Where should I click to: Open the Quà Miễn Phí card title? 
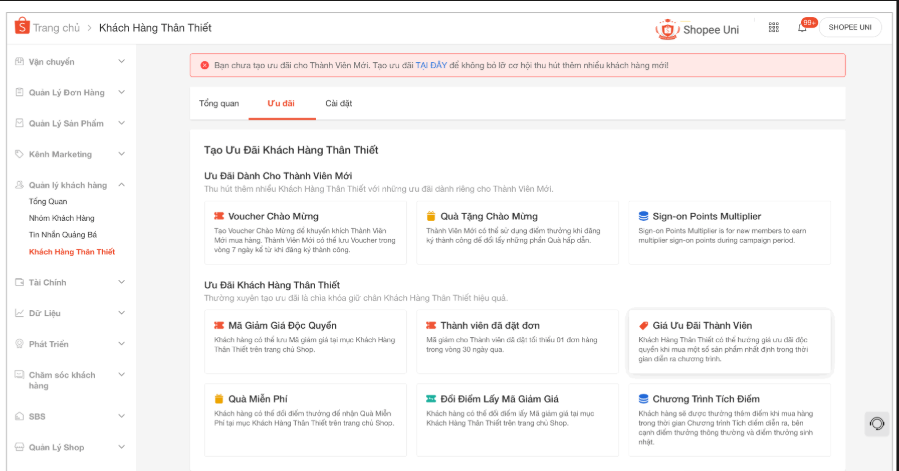click(x=258, y=399)
